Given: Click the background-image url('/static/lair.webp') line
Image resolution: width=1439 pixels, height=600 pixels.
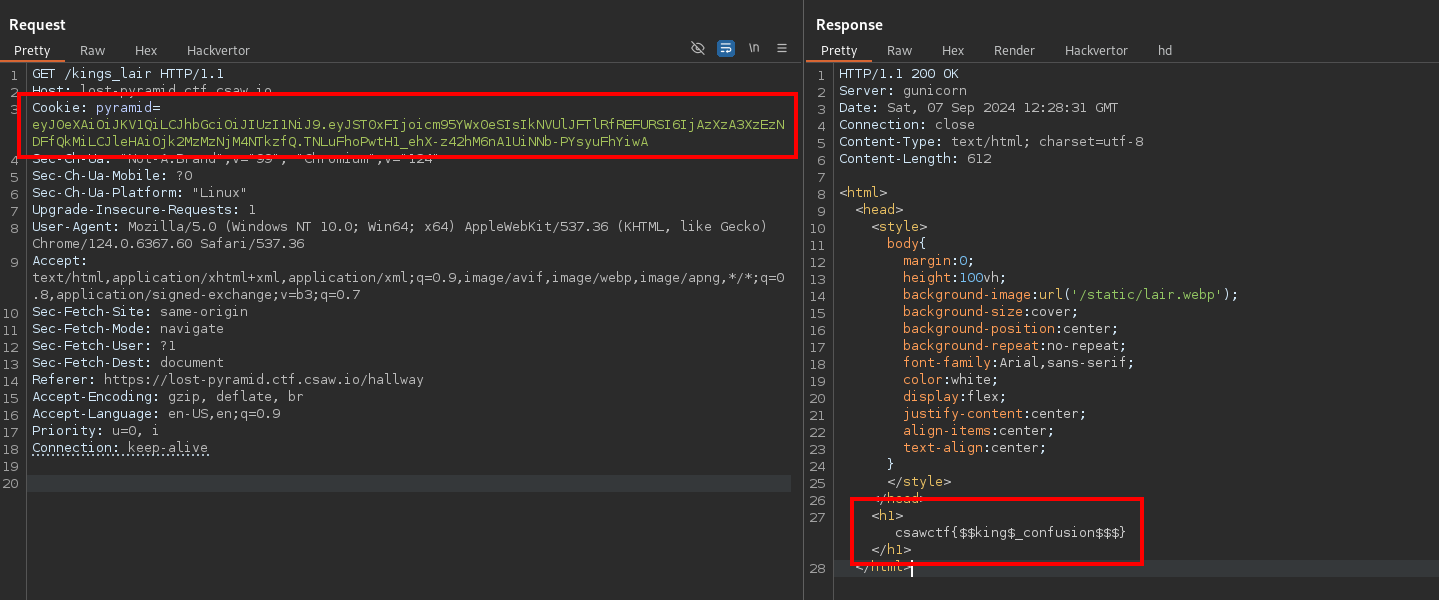Looking at the screenshot, I should [x=1071, y=295].
